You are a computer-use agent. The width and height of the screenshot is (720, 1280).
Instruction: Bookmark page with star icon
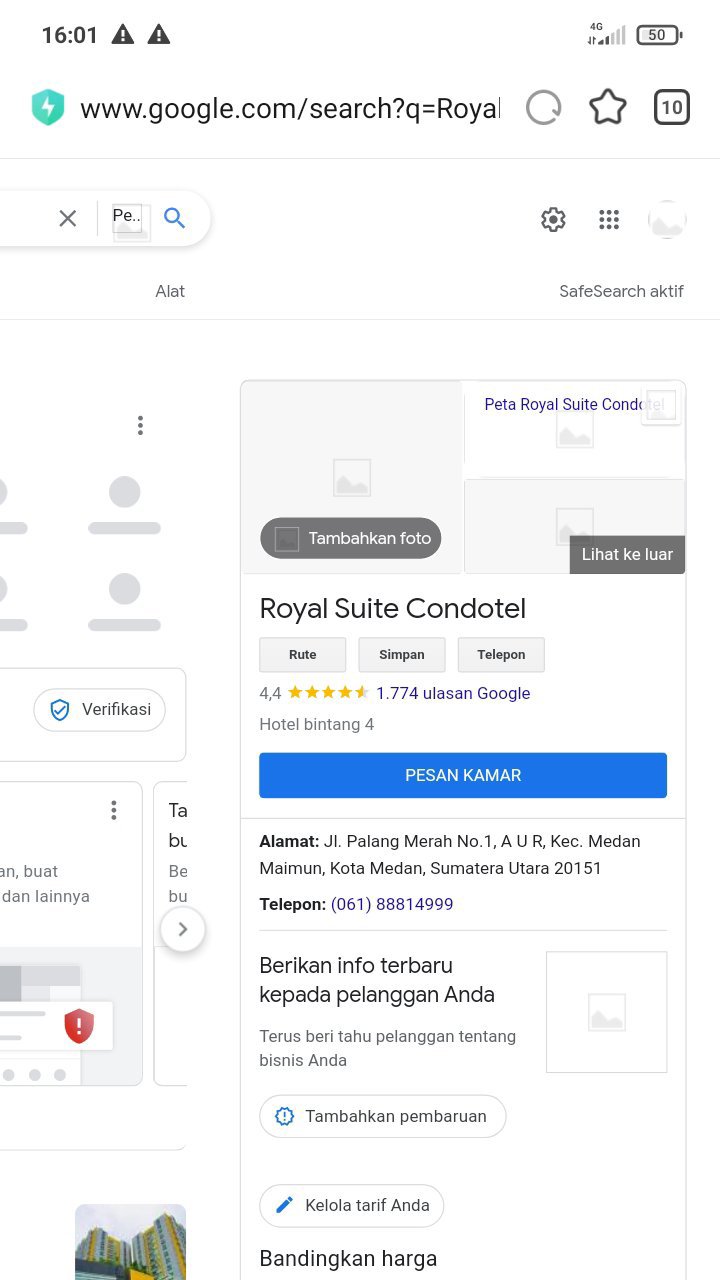608,108
